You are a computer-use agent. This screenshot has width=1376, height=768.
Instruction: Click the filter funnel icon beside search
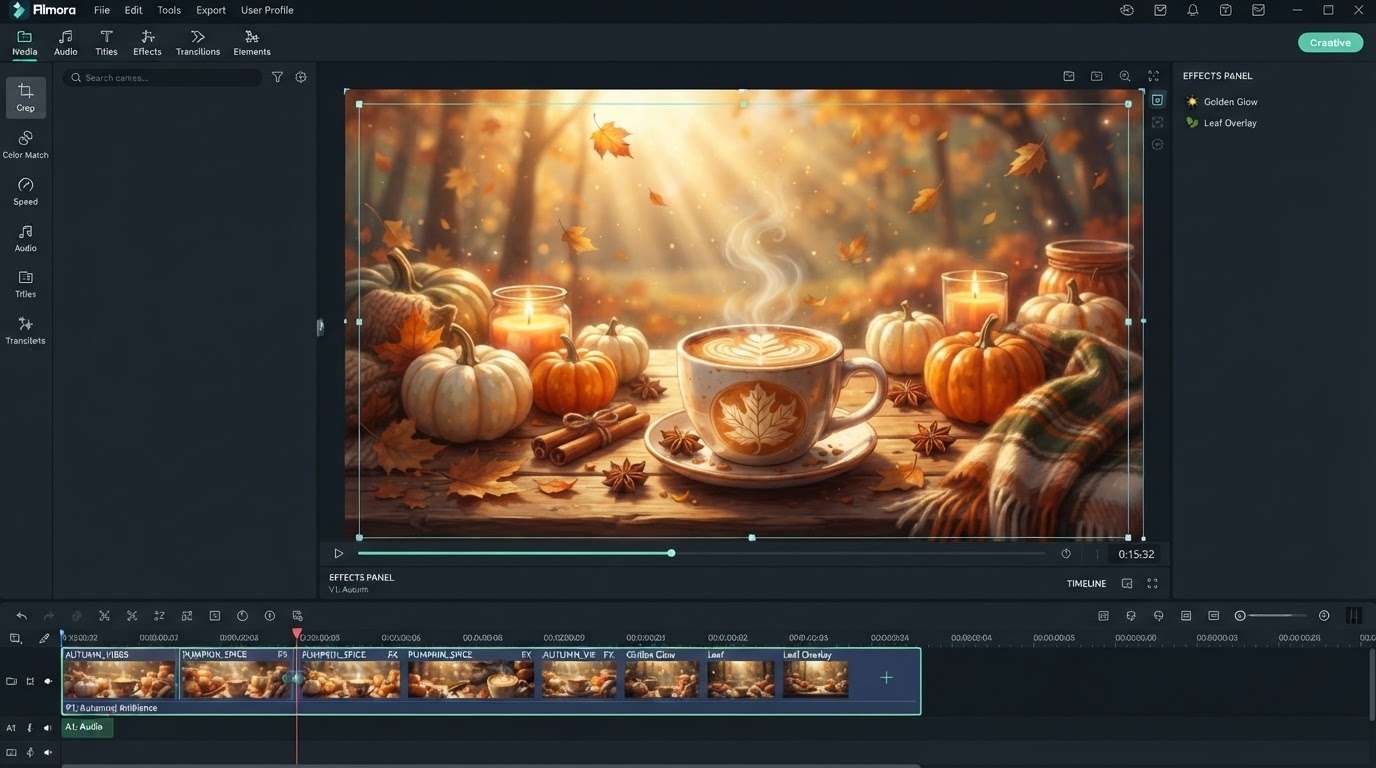coord(277,77)
